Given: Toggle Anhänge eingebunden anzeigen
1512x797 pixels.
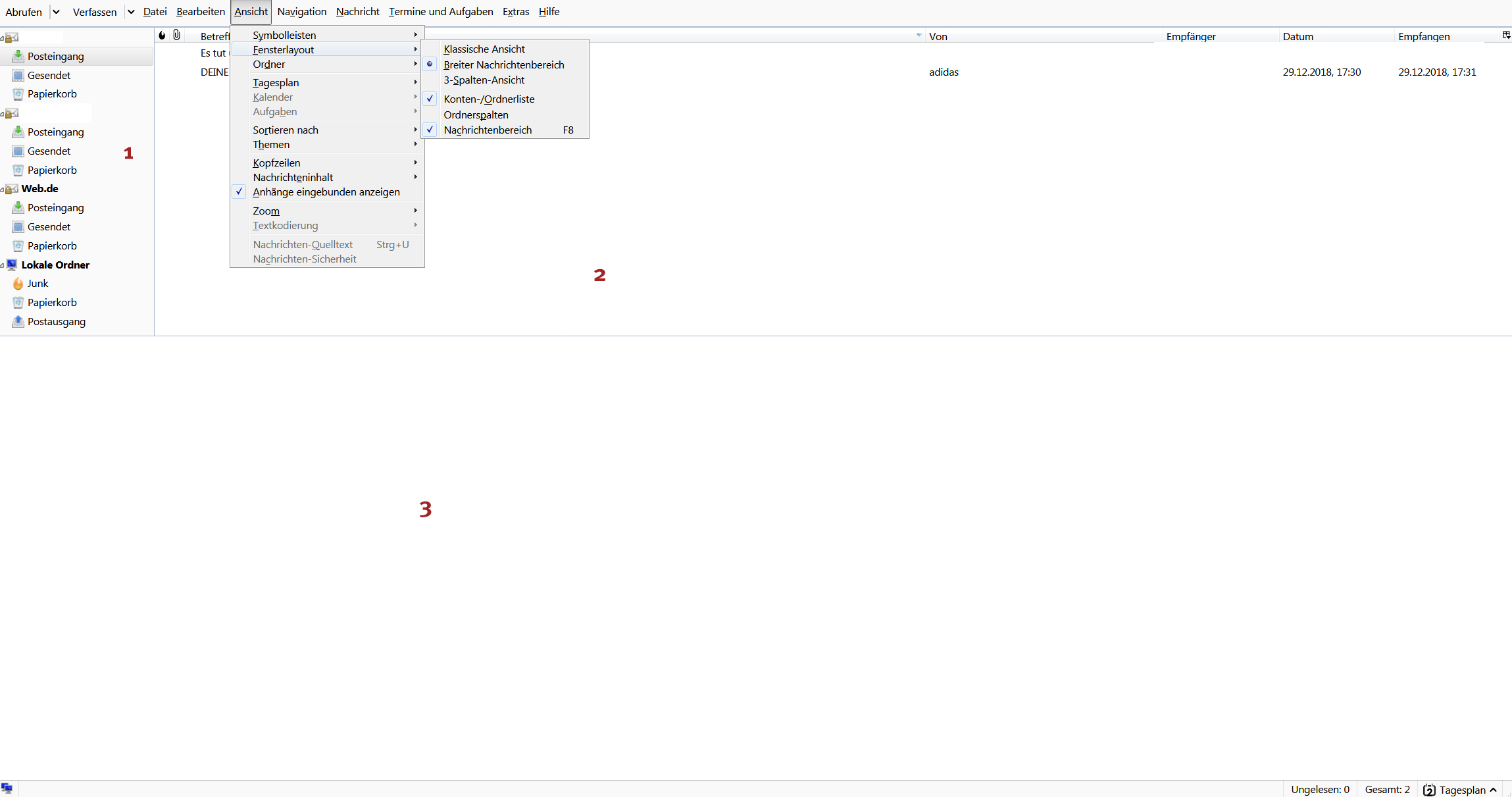Looking at the screenshot, I should tap(326, 192).
